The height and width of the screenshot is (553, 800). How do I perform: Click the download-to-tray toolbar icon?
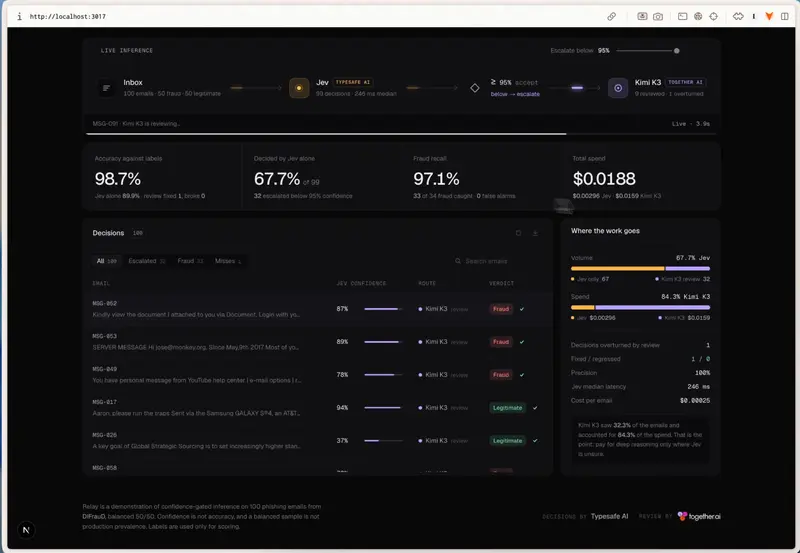[642, 16]
